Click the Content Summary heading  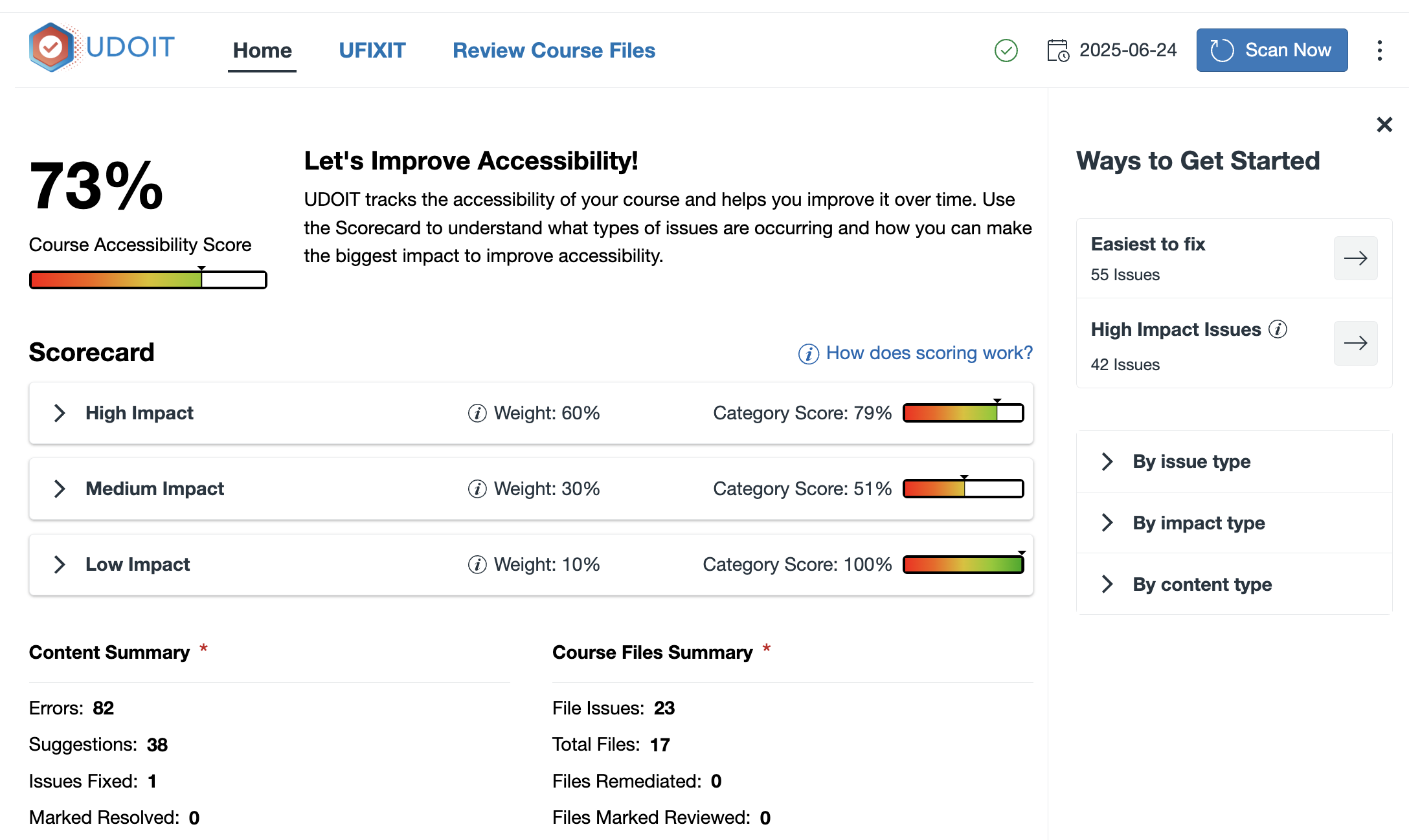point(109,652)
